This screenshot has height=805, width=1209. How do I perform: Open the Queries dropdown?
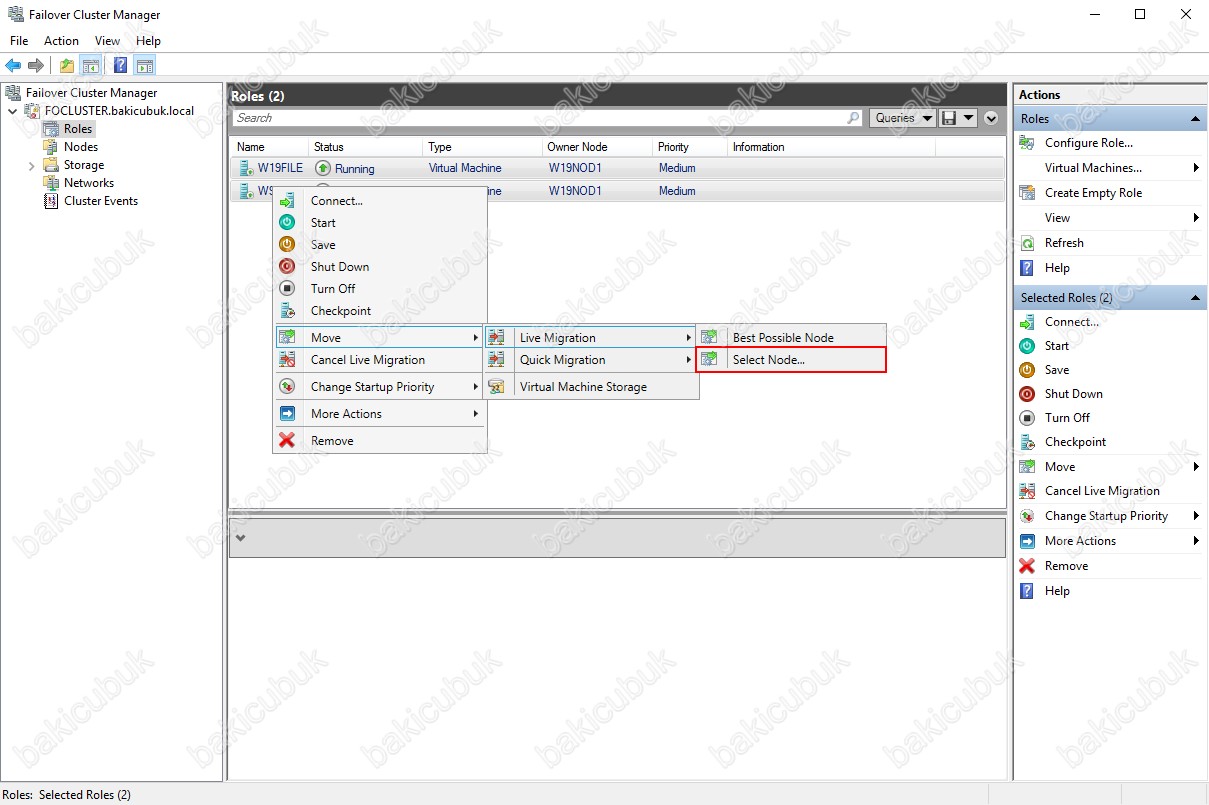(x=902, y=118)
